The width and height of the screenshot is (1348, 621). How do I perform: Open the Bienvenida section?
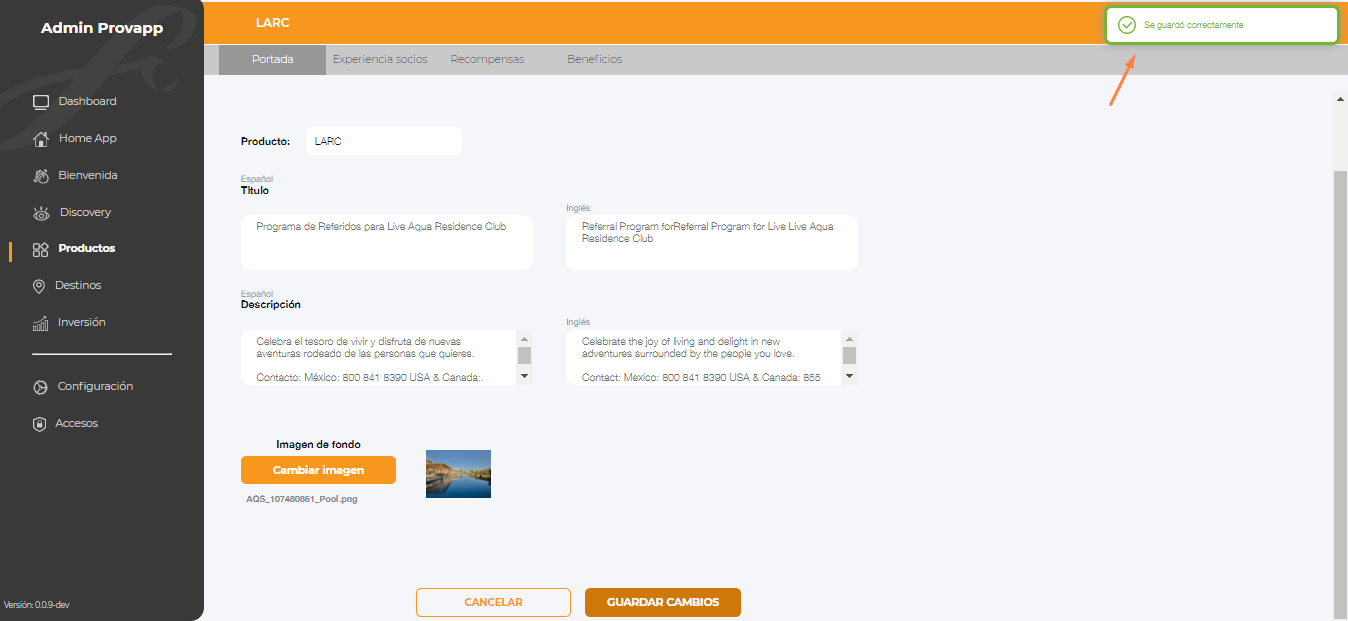pos(88,175)
